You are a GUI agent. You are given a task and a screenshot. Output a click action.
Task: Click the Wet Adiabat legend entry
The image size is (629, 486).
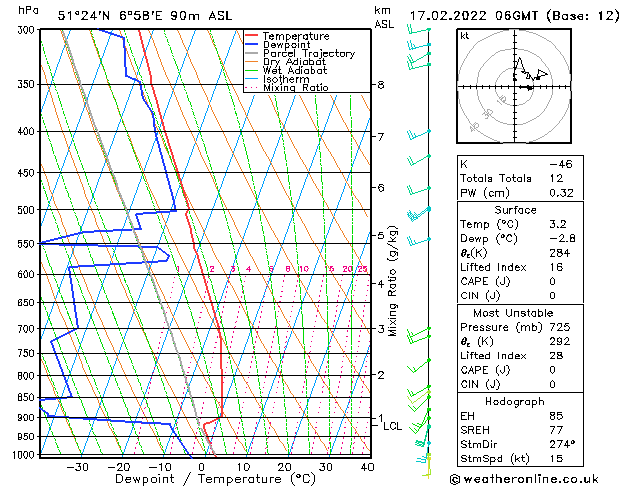tap(295, 70)
